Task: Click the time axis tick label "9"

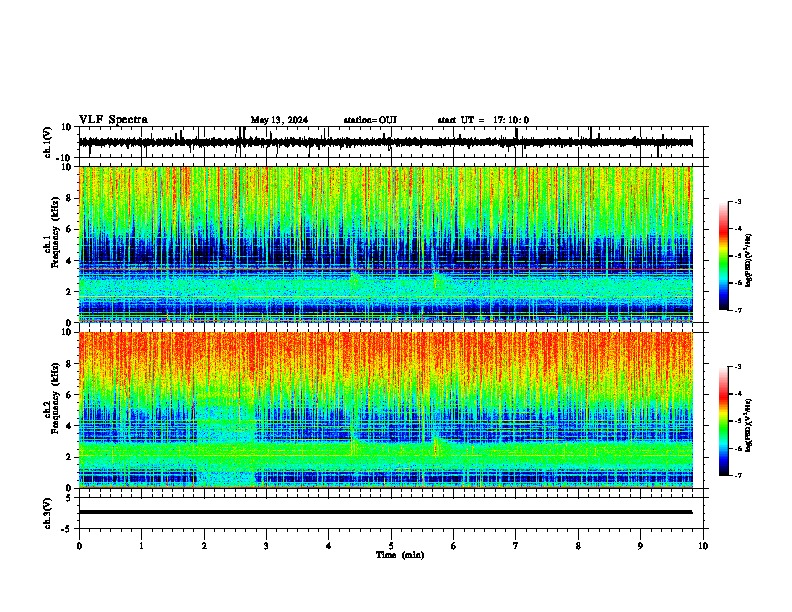Action: 640,546
